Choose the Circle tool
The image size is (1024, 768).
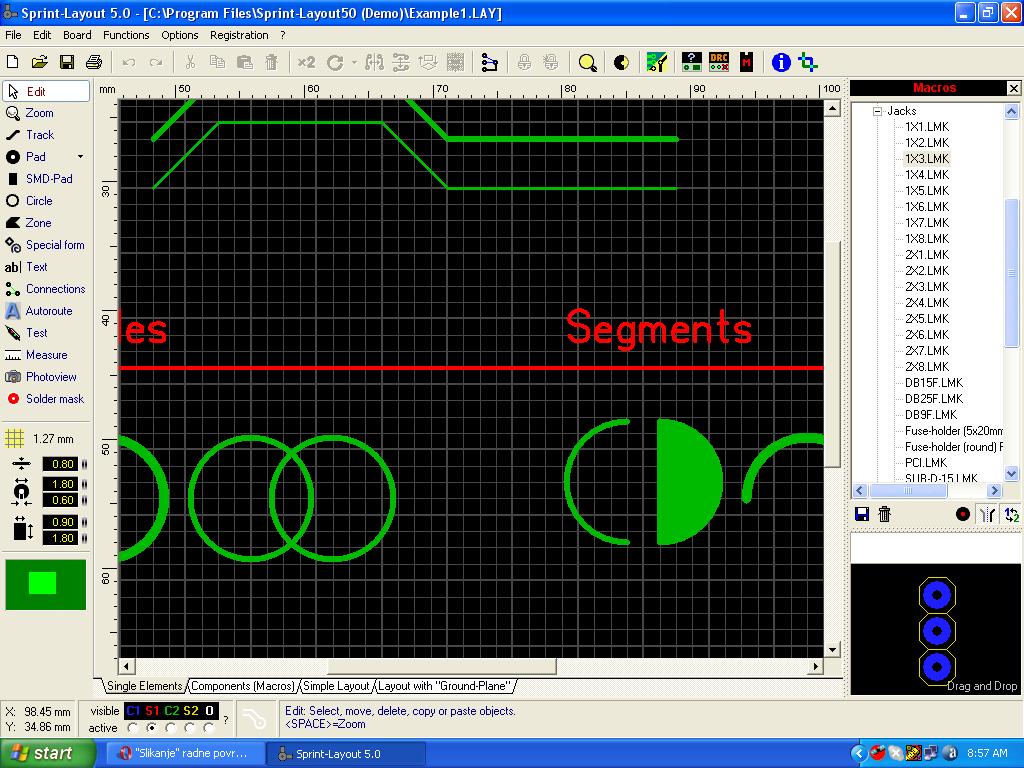coord(39,201)
